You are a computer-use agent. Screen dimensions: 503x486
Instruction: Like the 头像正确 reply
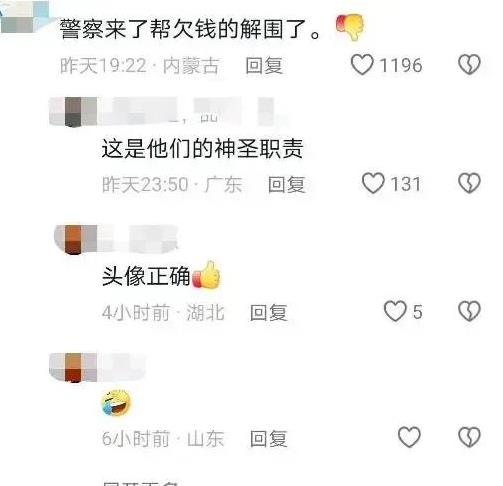pyautogui.click(x=395, y=311)
